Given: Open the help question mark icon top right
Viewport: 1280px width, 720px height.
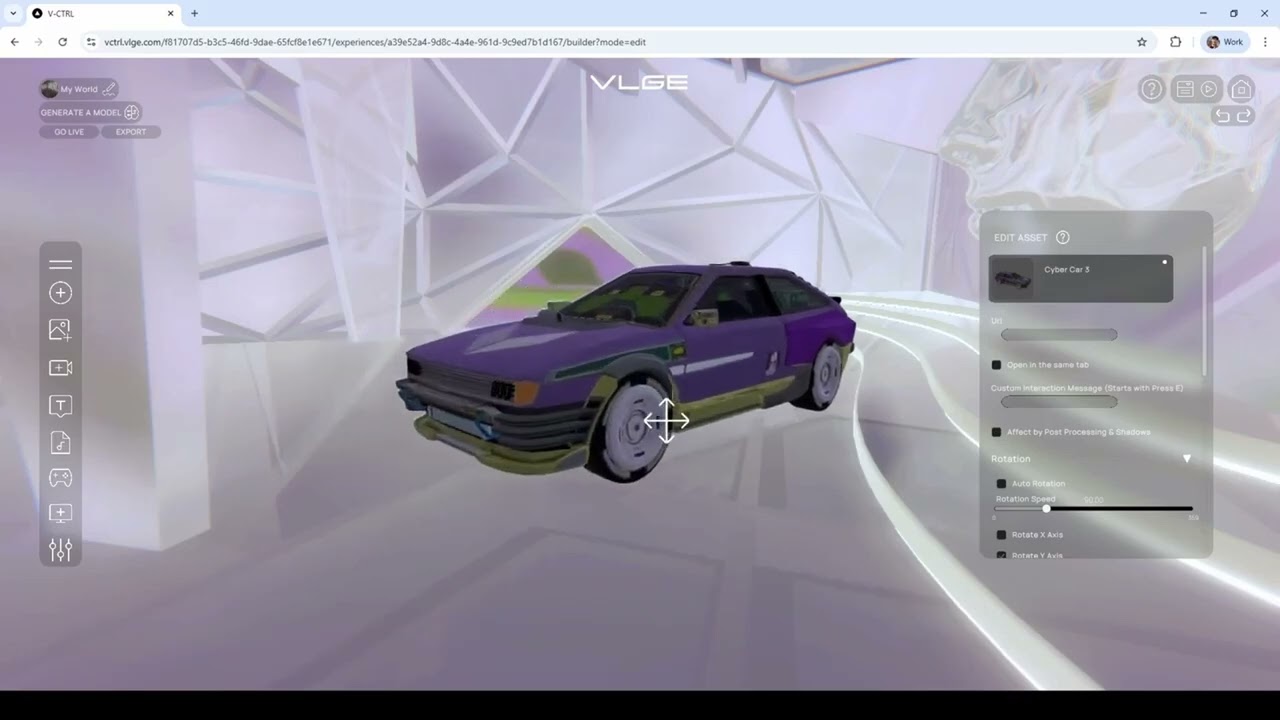Looking at the screenshot, I should [x=1151, y=89].
